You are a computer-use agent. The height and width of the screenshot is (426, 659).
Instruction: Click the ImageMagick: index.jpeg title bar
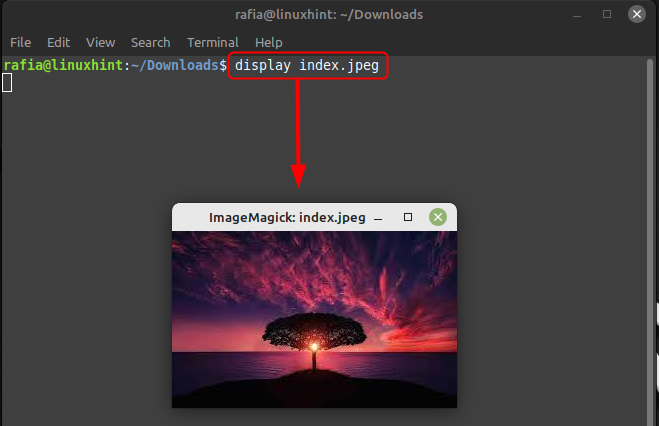tap(287, 218)
